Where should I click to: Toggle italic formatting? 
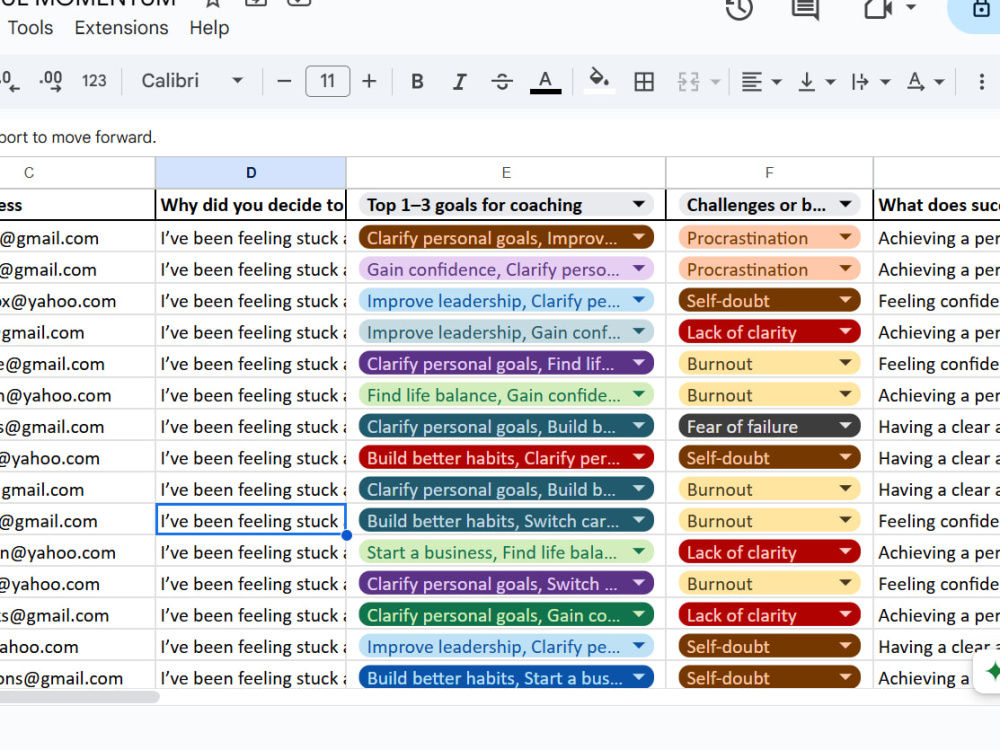click(x=460, y=82)
